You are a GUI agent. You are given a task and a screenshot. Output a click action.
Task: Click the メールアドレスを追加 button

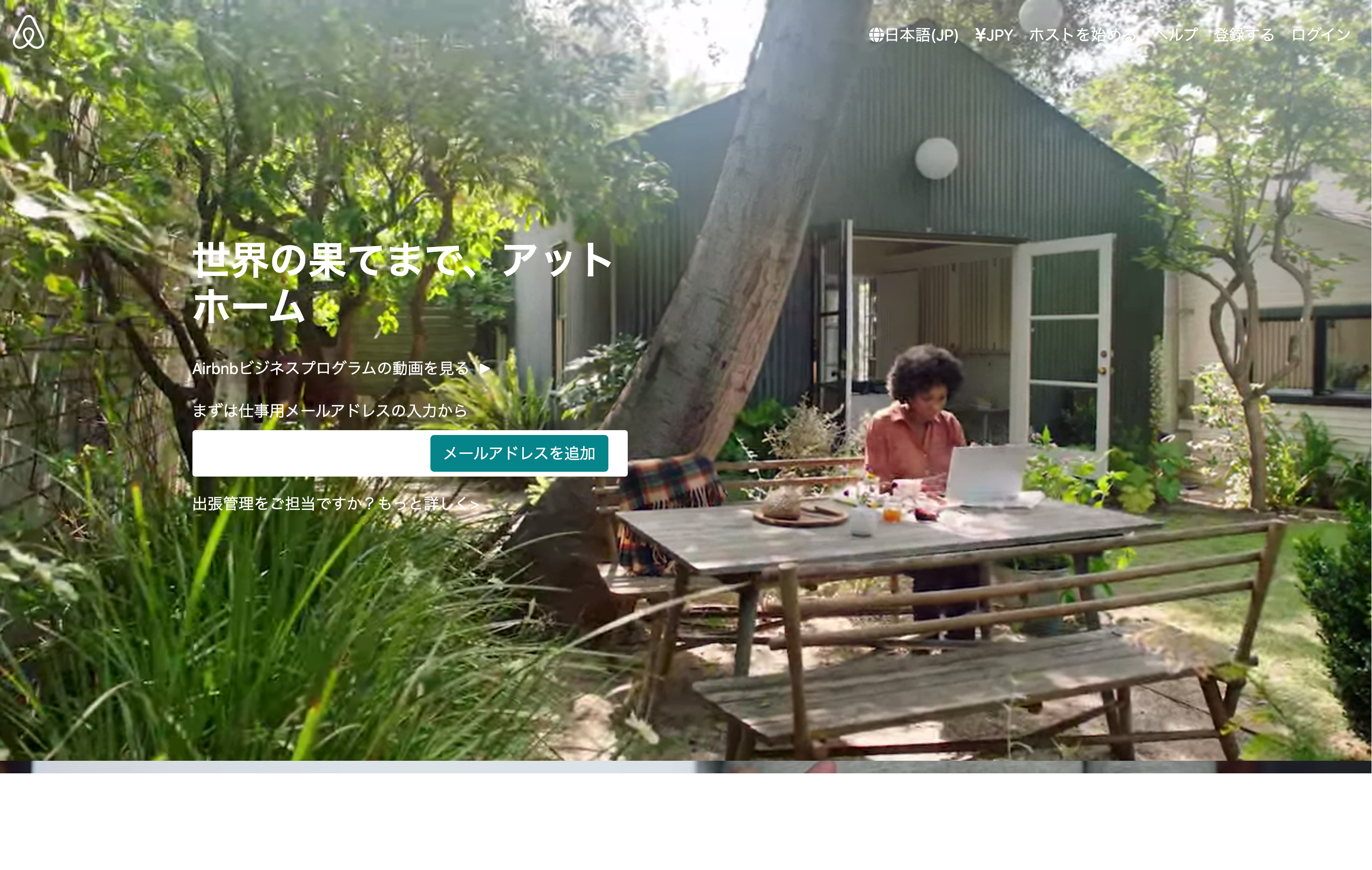pyautogui.click(x=519, y=453)
